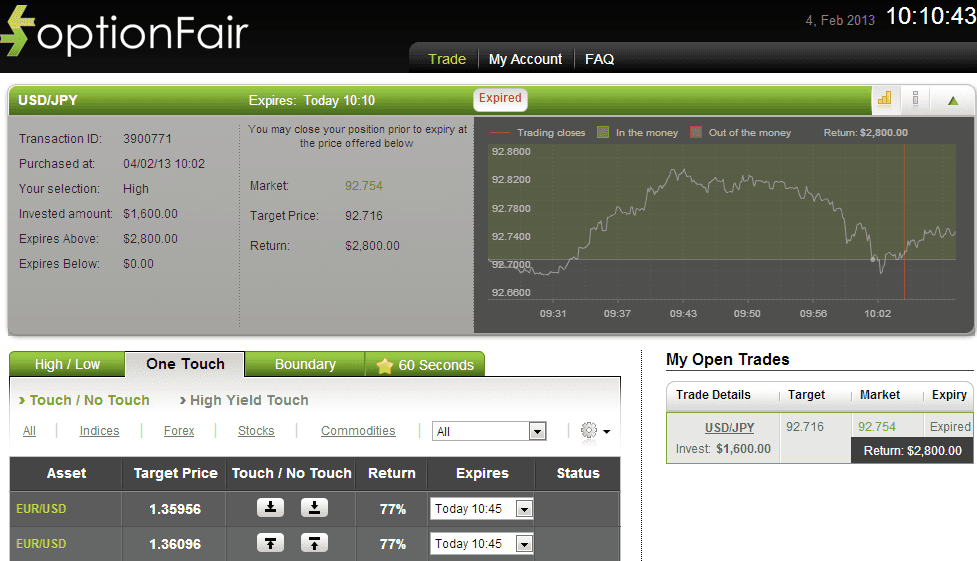Go to the FAQ page
Screen dimensions: 977x561
[599, 59]
